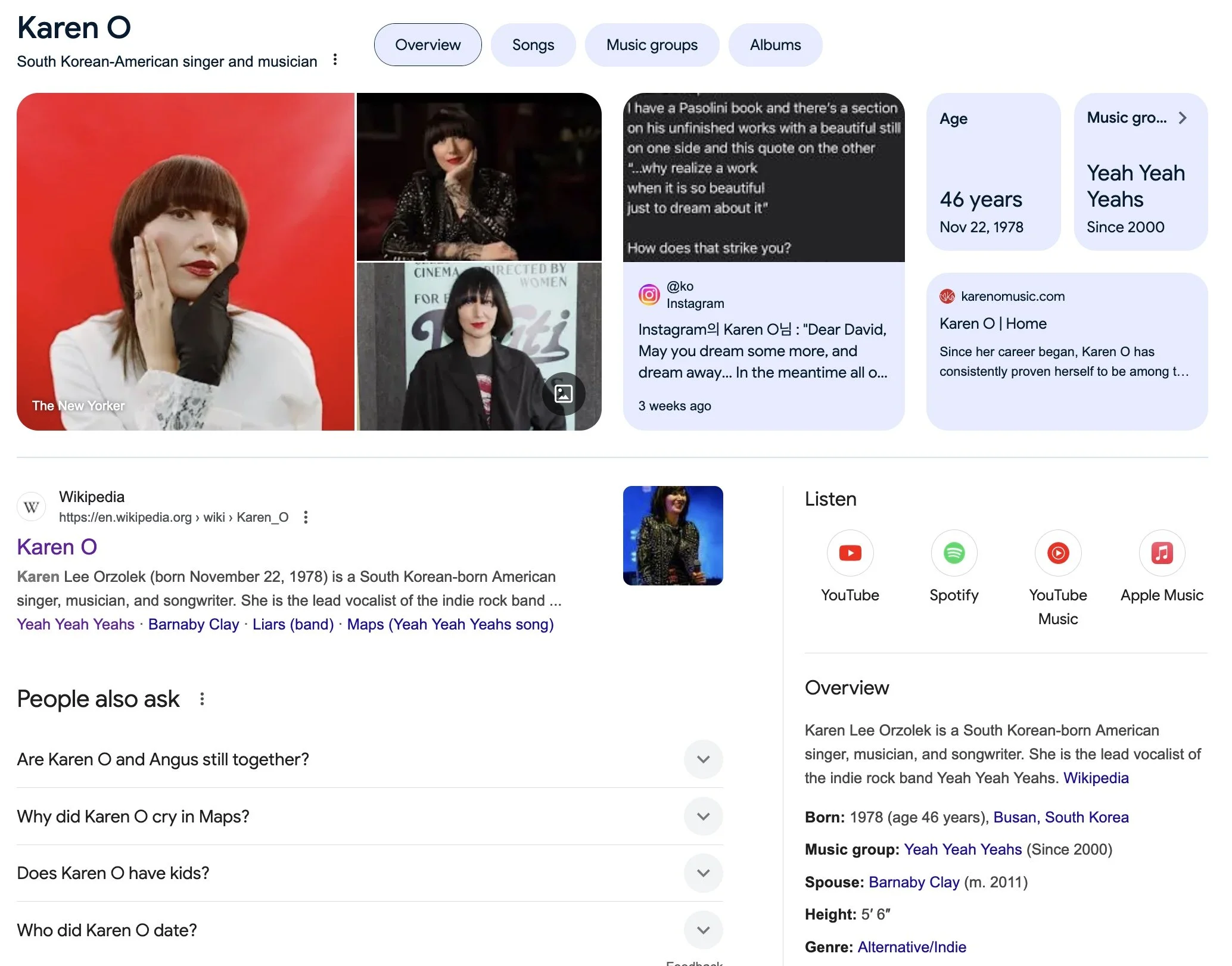Image resolution: width=1232 pixels, height=966 pixels.
Task: Open YouTube Music listen icon
Action: pyautogui.click(x=1057, y=553)
